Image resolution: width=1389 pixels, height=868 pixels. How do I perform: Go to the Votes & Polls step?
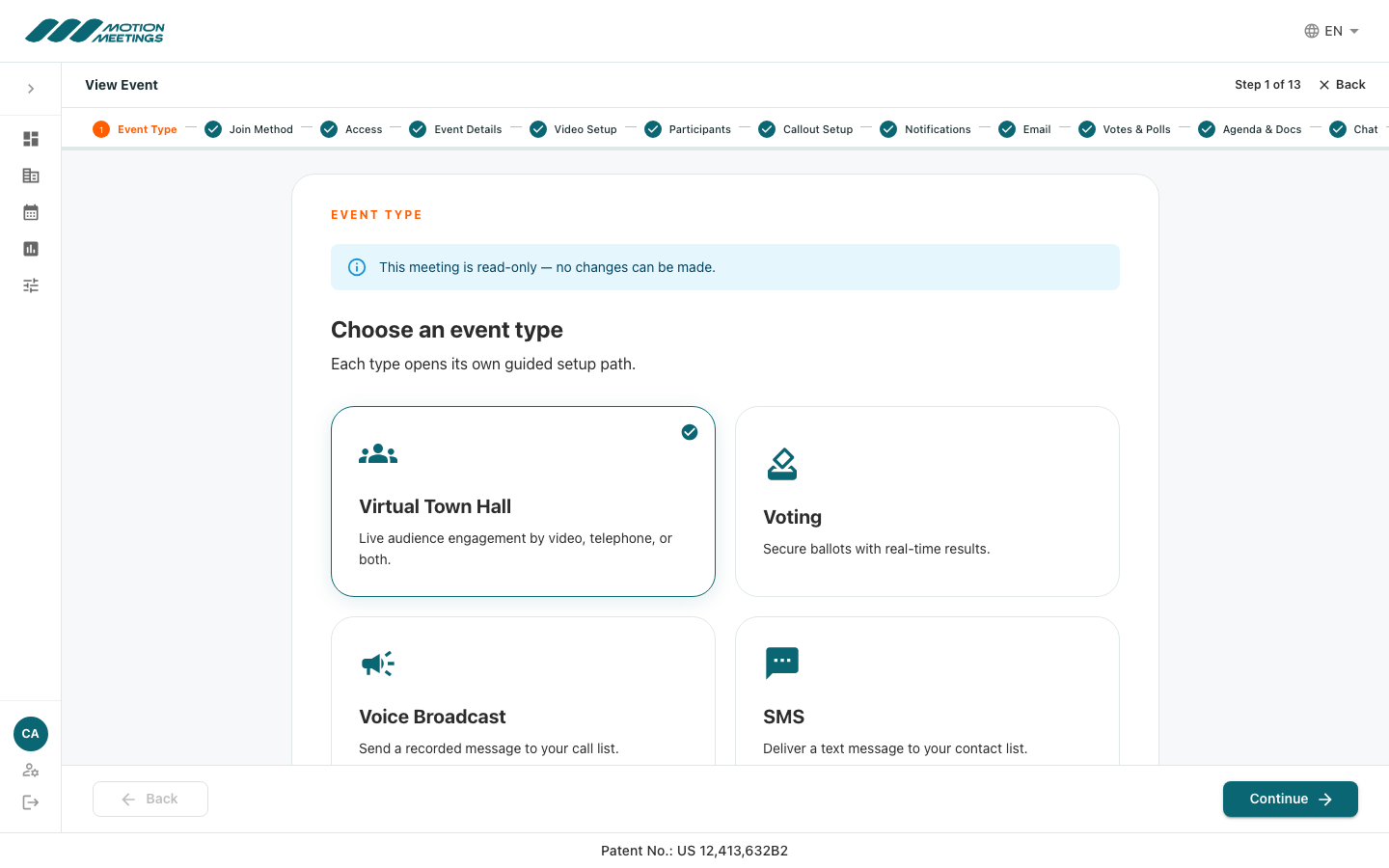coord(1125,129)
